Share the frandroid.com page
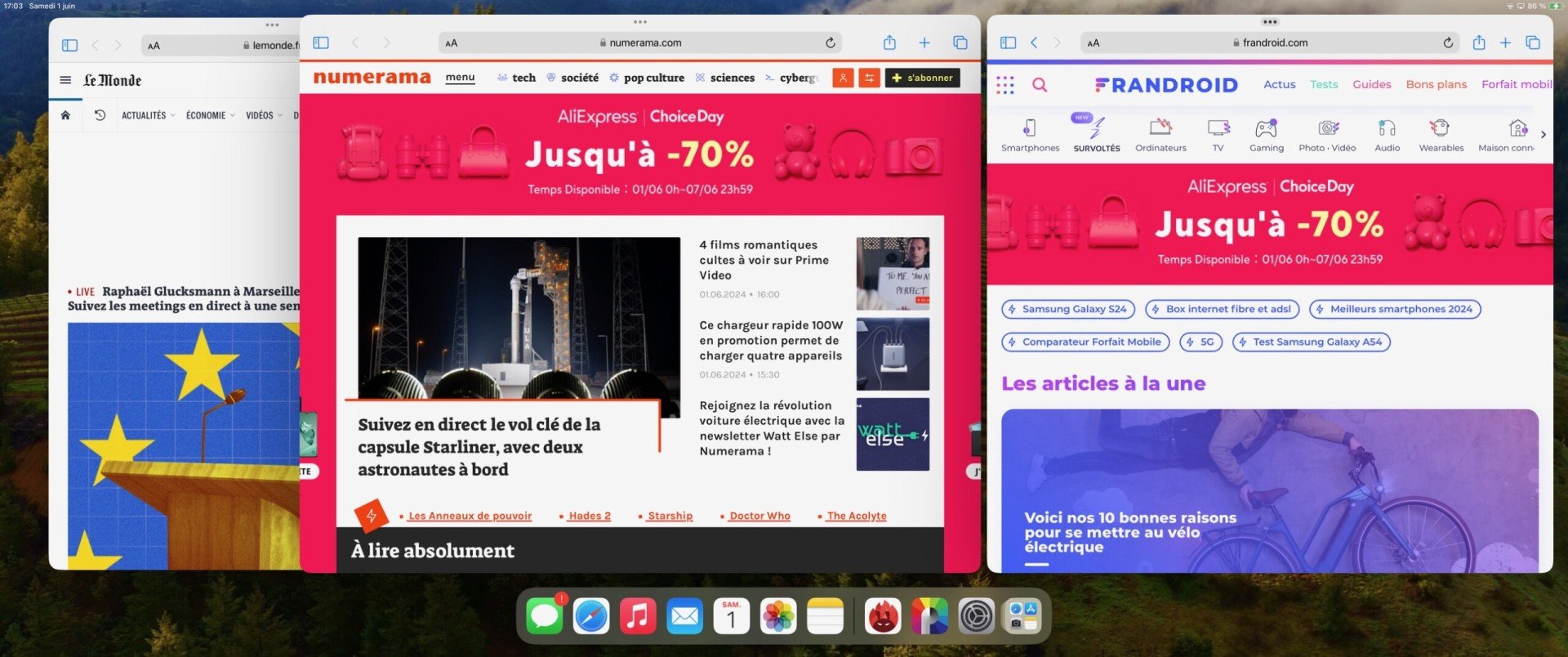This screenshot has height=657, width=1568. (1479, 42)
